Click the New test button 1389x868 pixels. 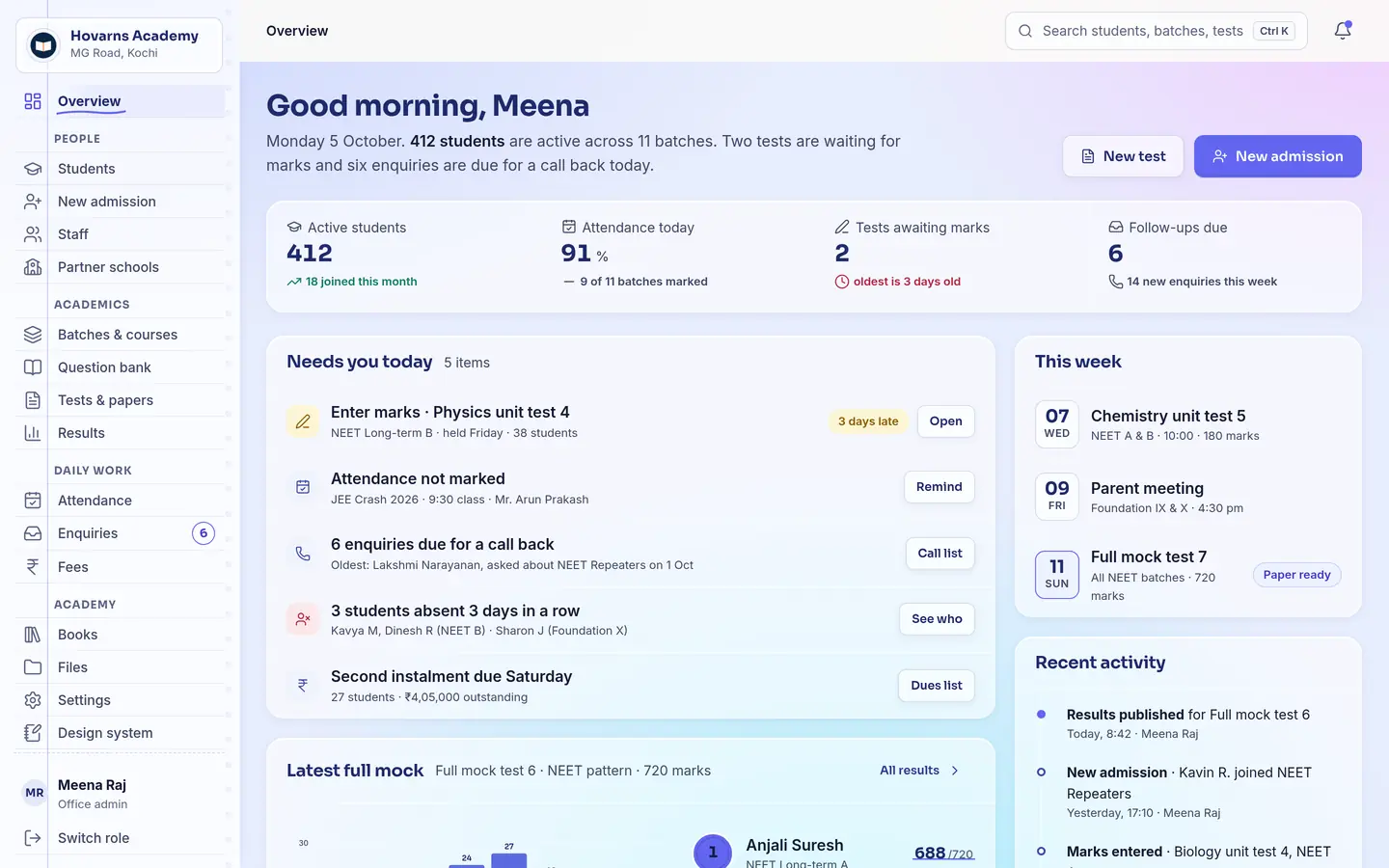[x=1123, y=156]
